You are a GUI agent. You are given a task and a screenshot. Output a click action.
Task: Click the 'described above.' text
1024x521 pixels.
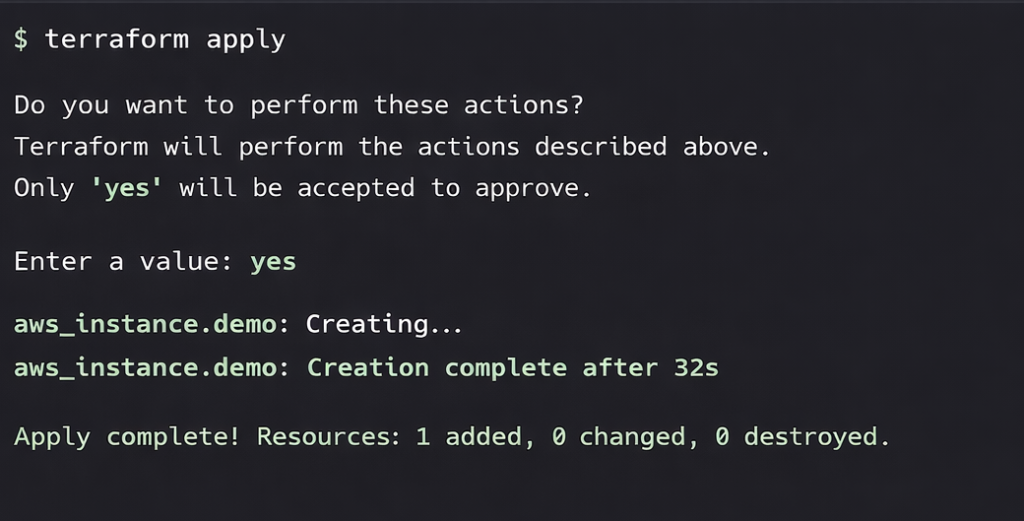click(653, 147)
